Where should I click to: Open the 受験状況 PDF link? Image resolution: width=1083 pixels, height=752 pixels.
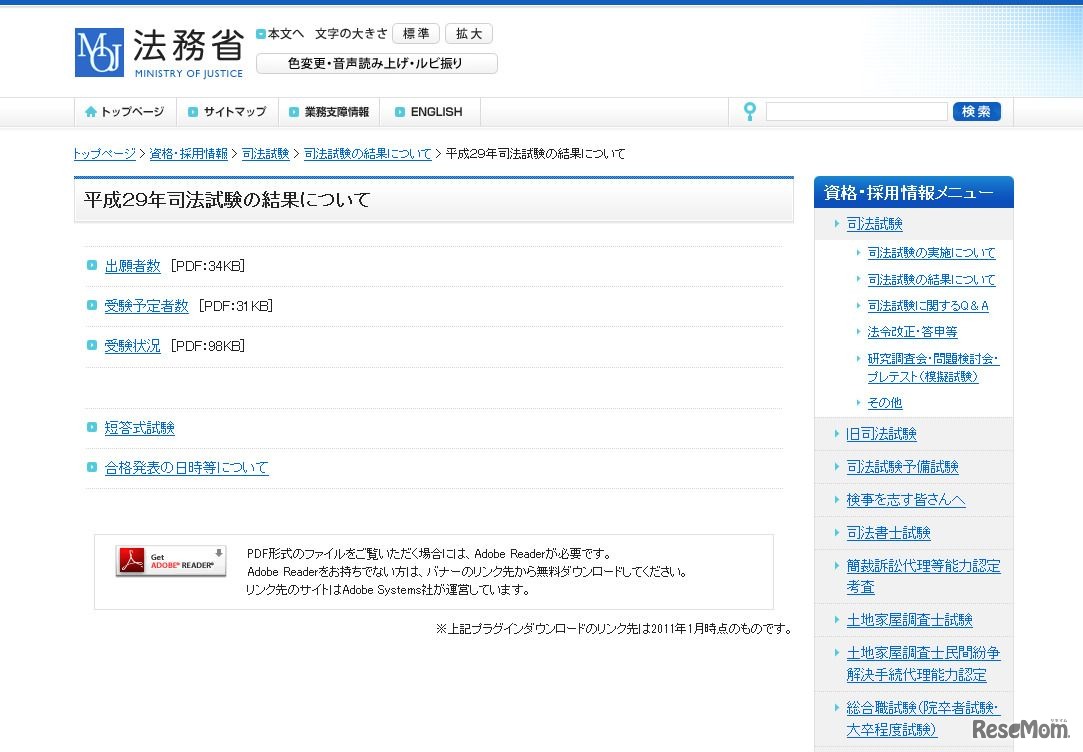132,345
